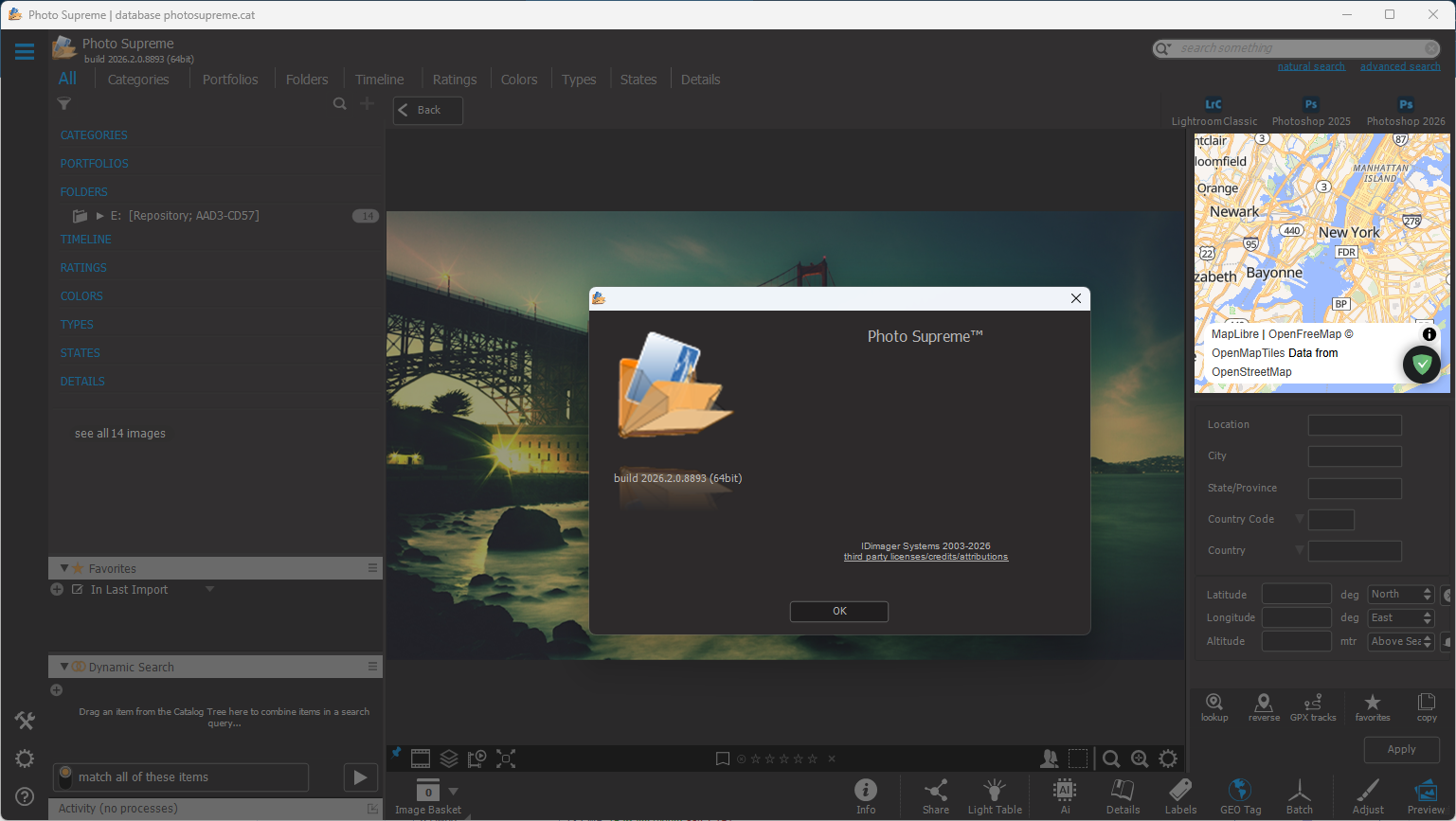Collapse the Favorites panel
This screenshot has width=1456, height=821.
point(64,568)
